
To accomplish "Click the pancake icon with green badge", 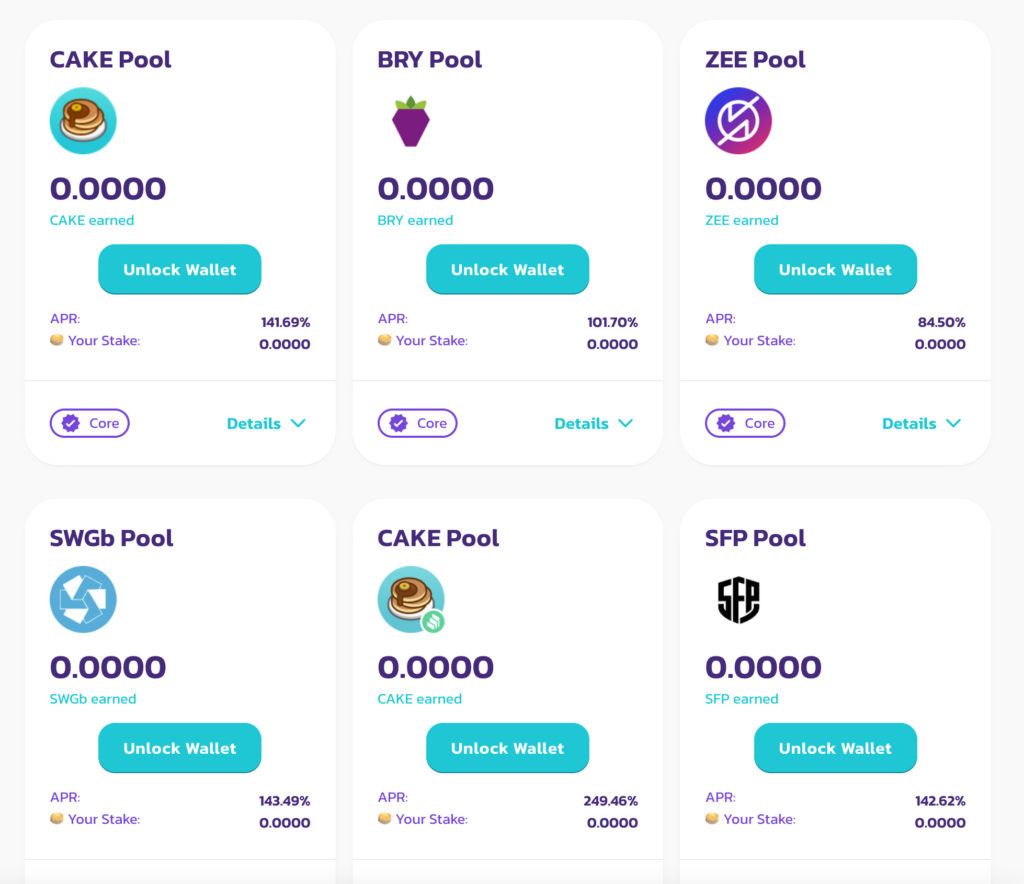I will click(x=411, y=599).
